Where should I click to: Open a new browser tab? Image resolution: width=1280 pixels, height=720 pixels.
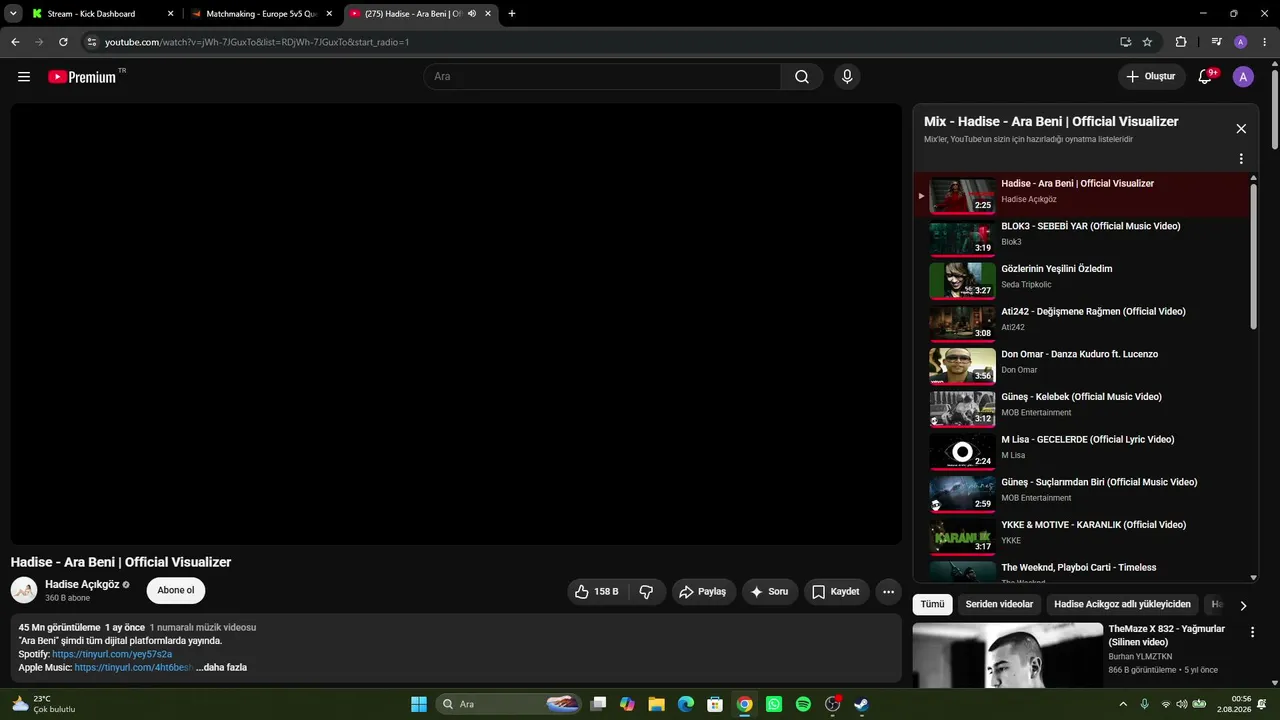[512, 14]
